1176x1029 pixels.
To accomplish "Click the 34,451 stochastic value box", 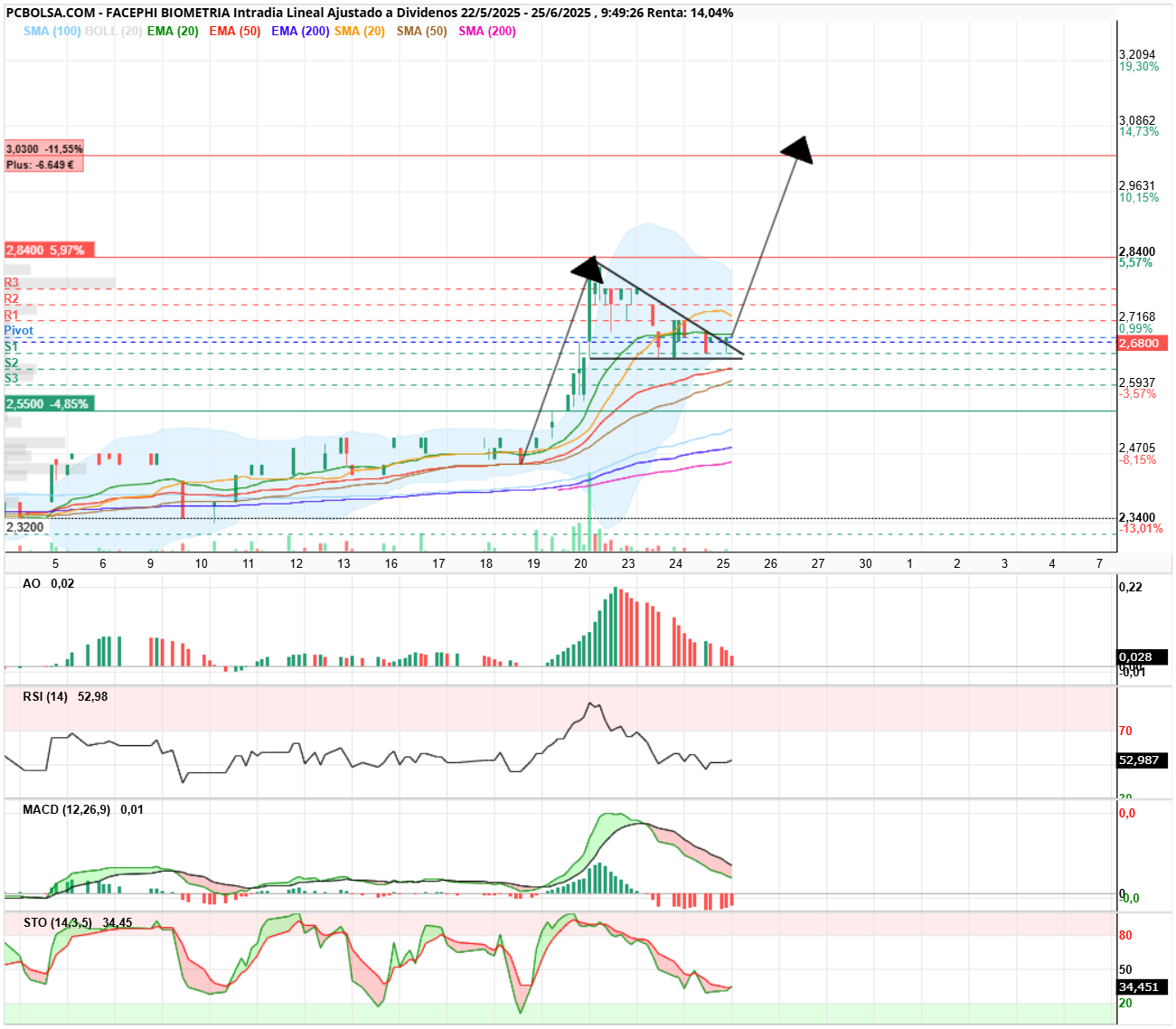I will 1143,987.
